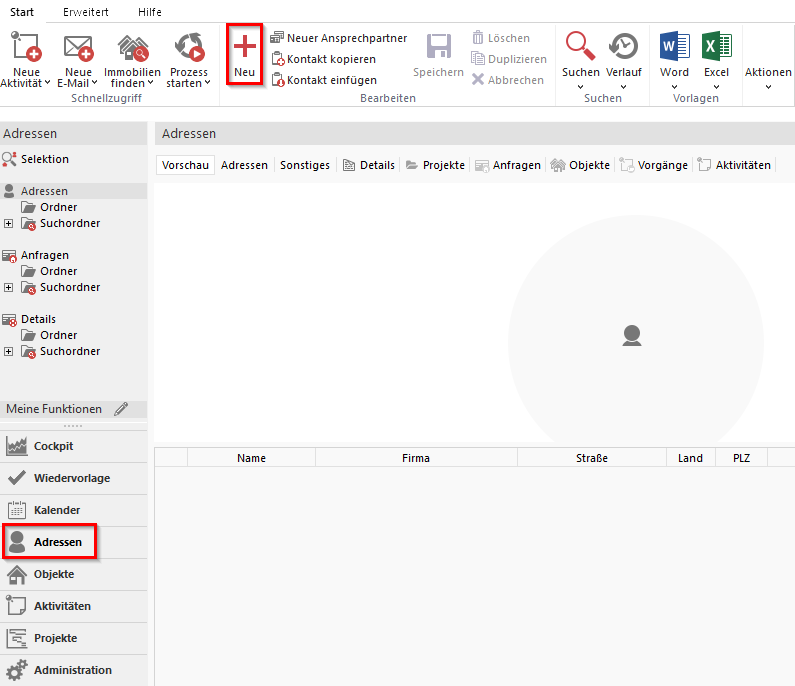Switch to the Erweitert ribbon tab
Viewport: 795px width, 686px height.
[86, 12]
